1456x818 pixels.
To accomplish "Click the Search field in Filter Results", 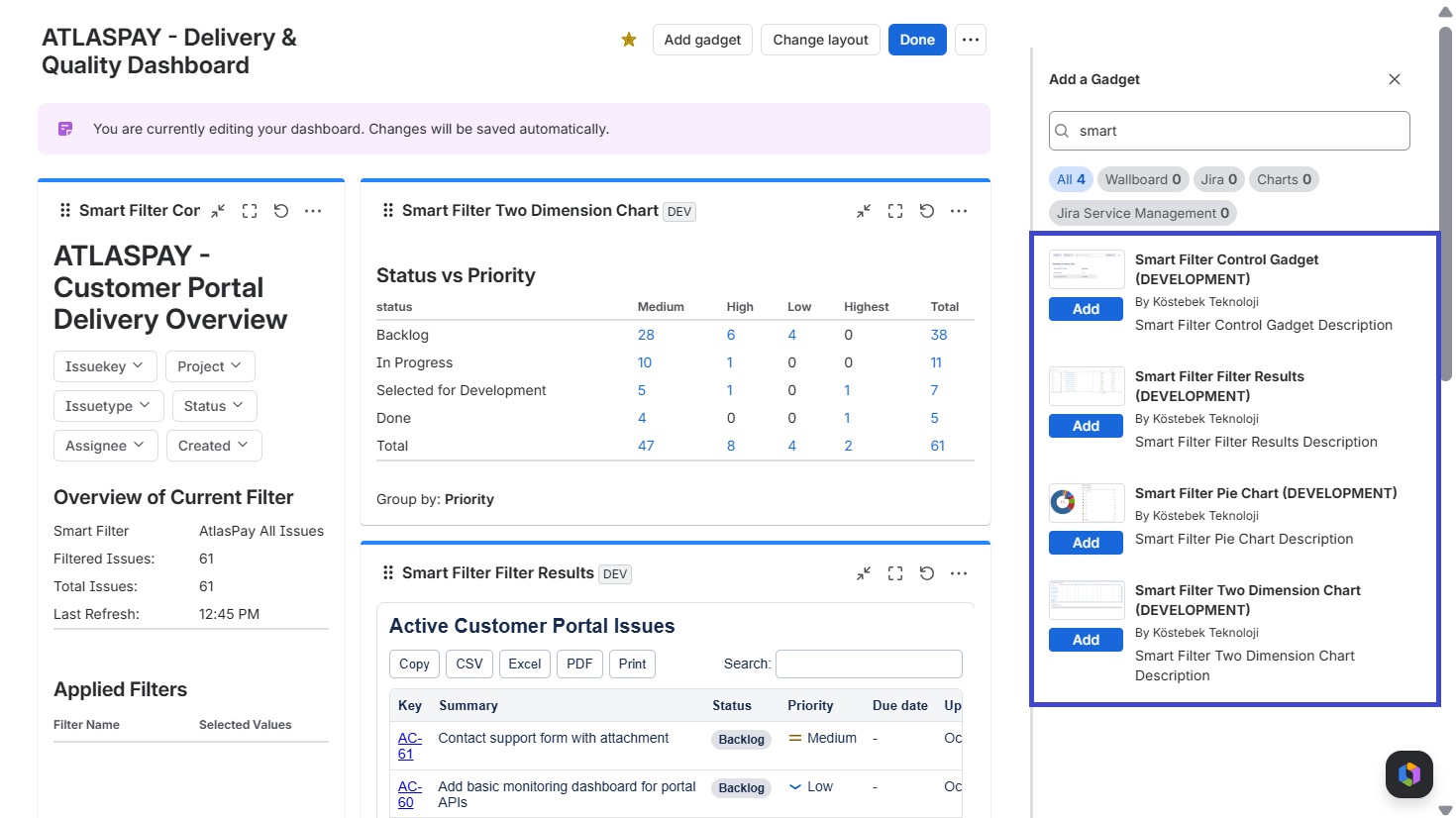I will coord(869,664).
